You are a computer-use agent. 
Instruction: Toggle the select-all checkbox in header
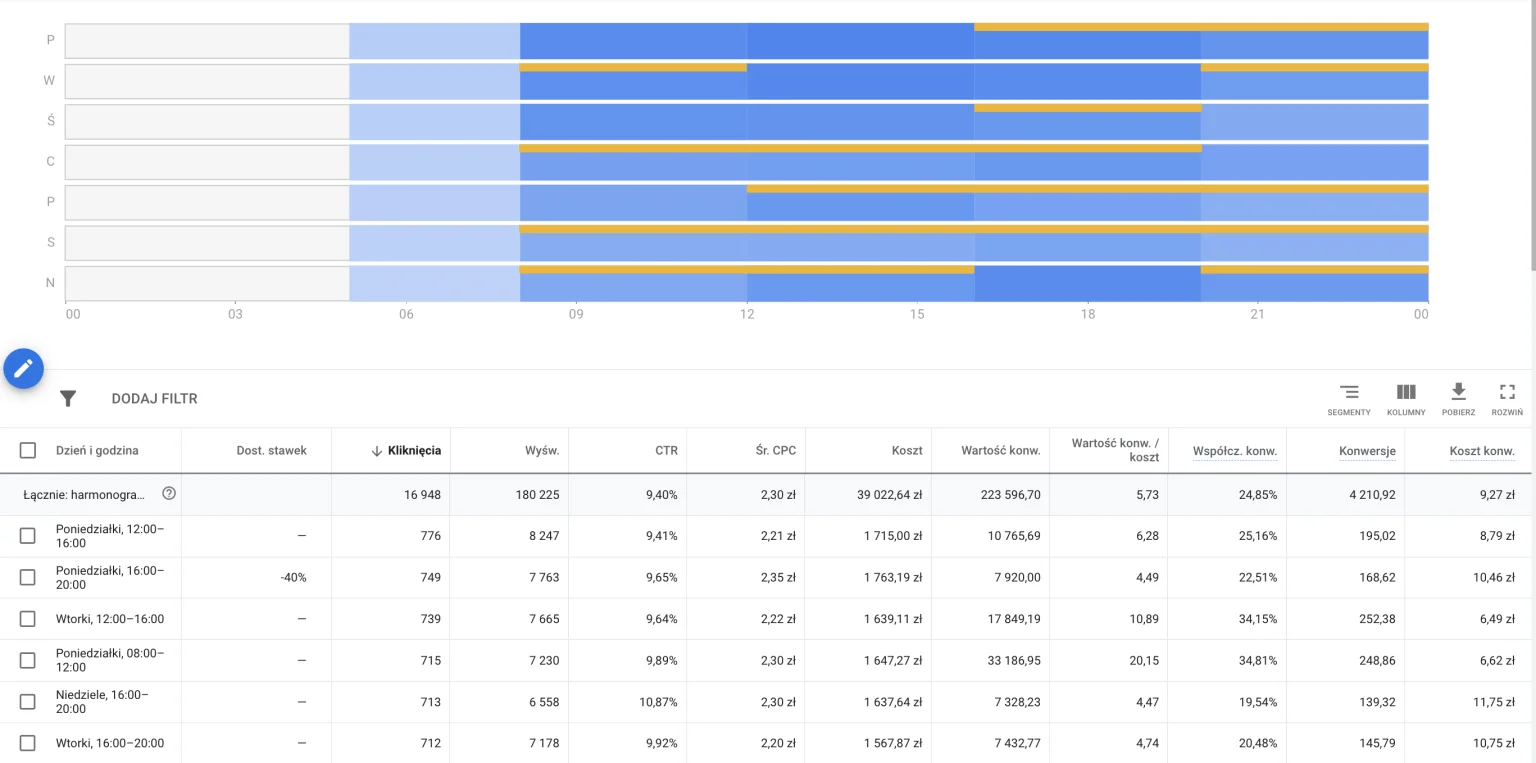coord(28,451)
